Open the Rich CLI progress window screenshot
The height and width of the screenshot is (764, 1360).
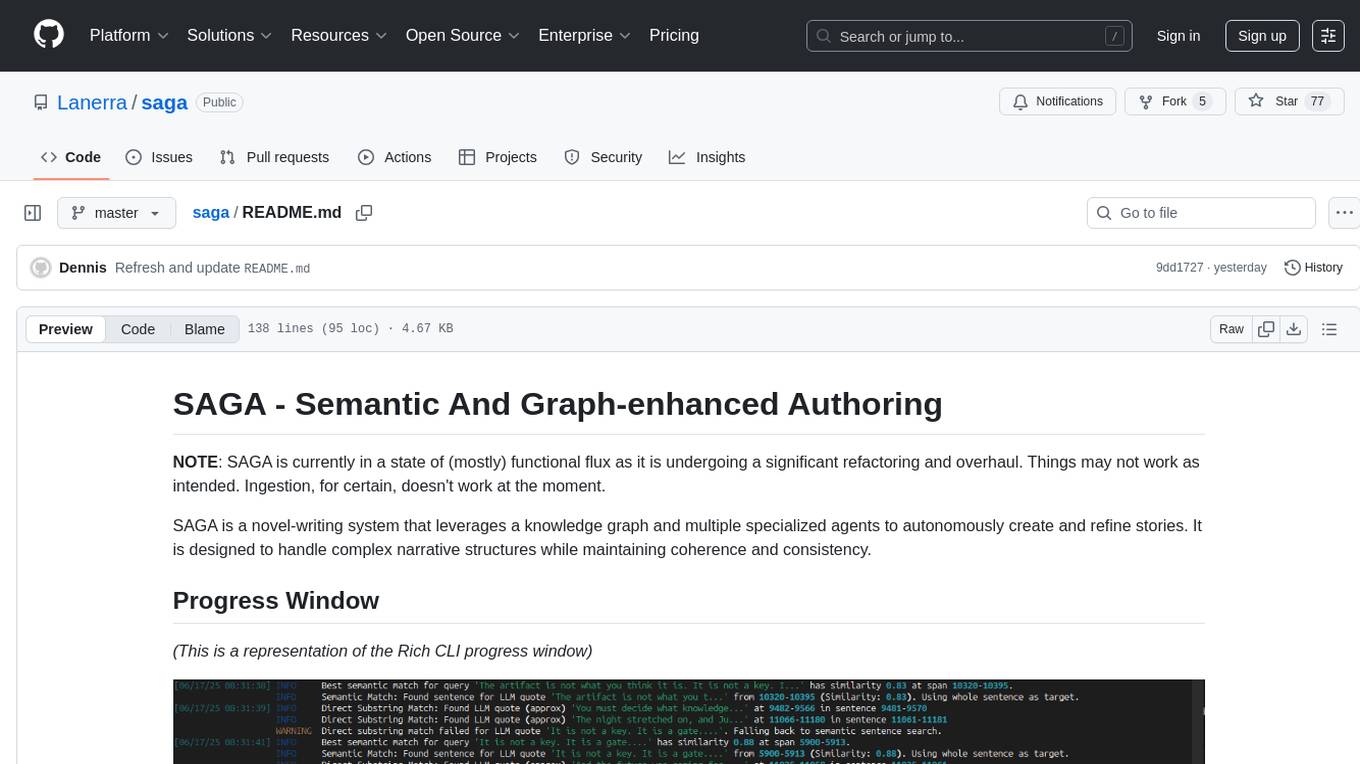pos(688,721)
